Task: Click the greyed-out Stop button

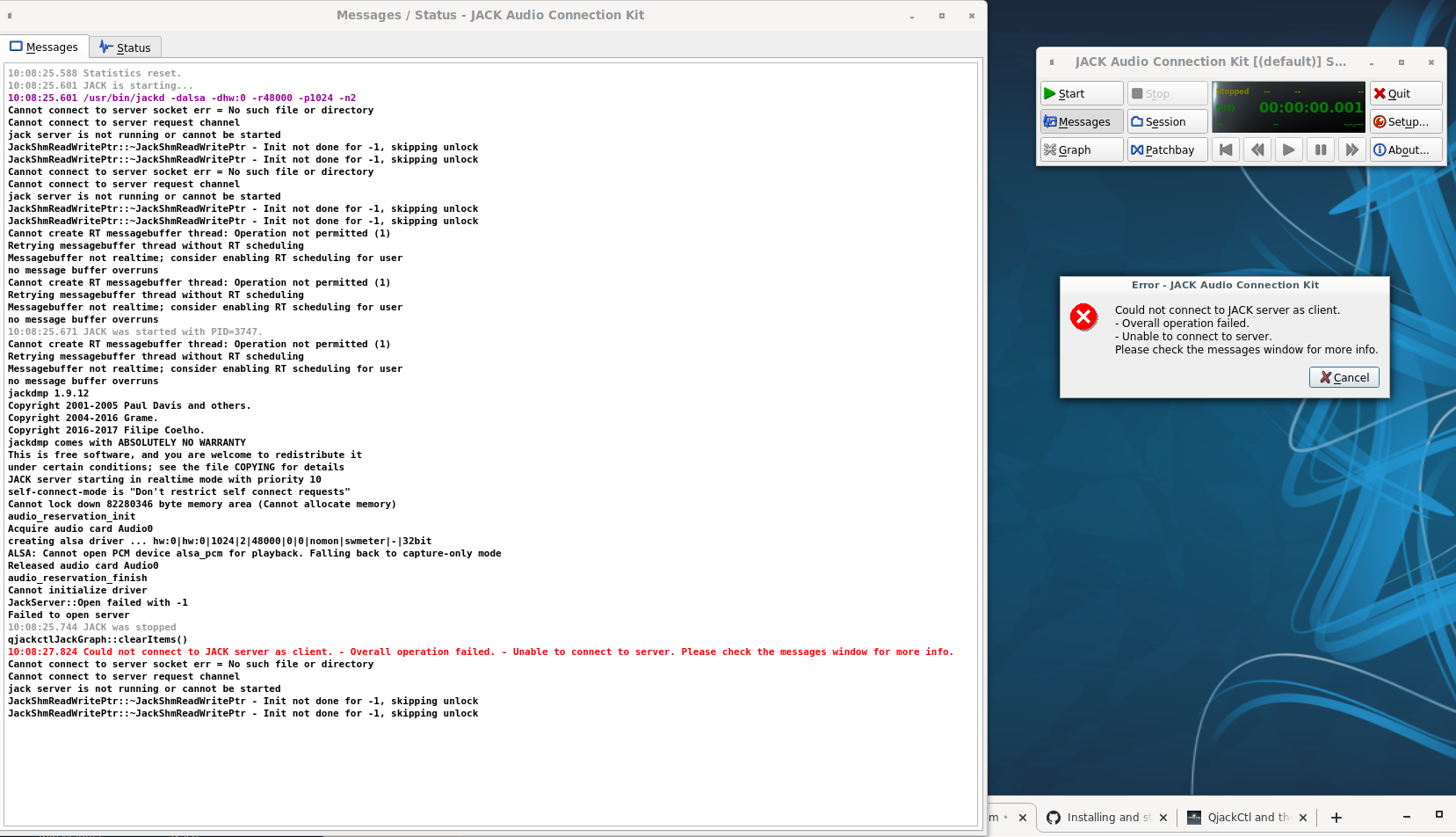Action: click(1168, 93)
